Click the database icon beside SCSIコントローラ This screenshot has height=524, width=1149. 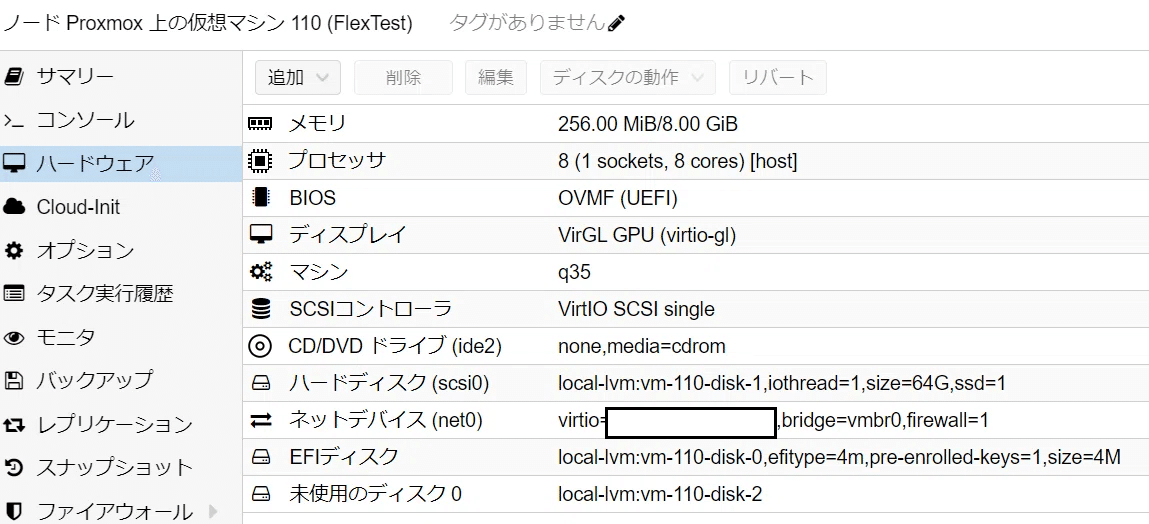click(x=260, y=309)
